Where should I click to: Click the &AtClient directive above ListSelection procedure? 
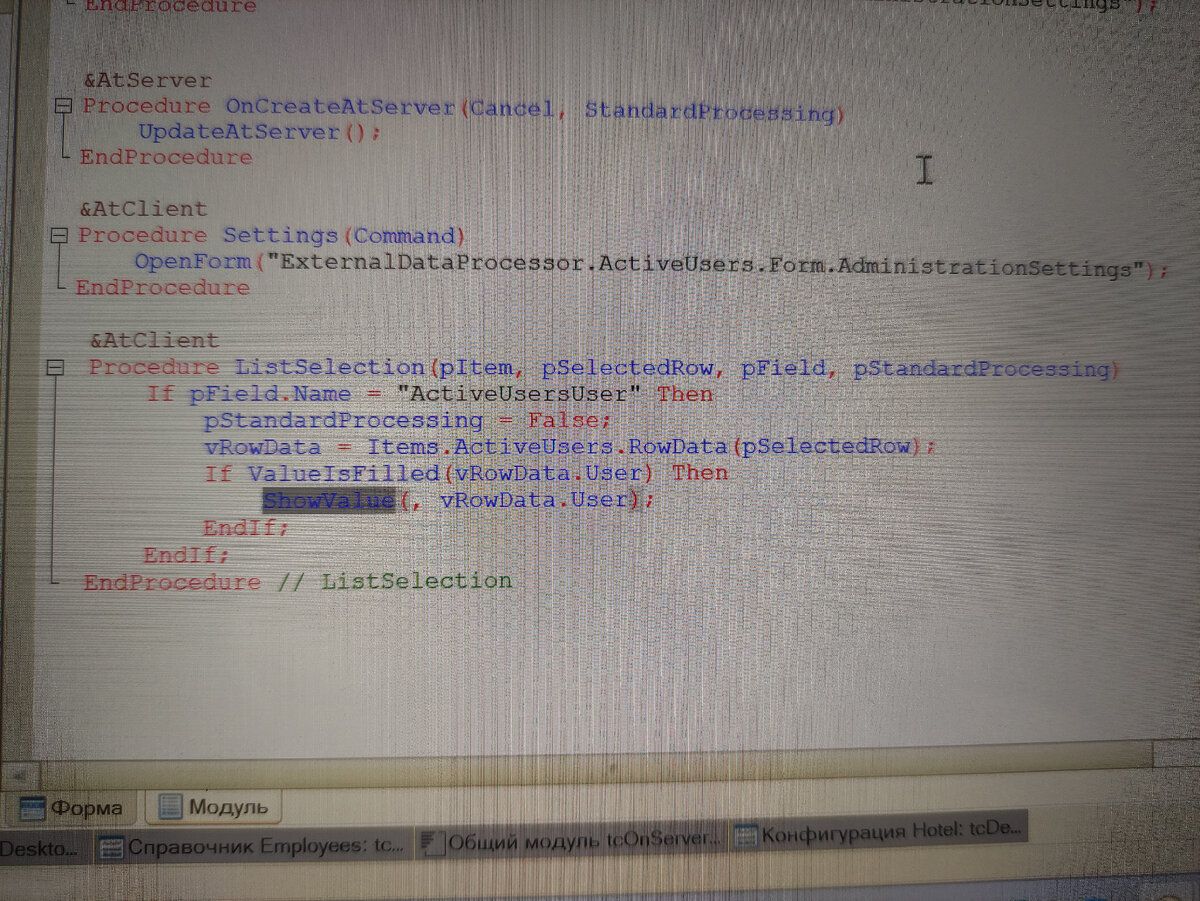[154, 341]
